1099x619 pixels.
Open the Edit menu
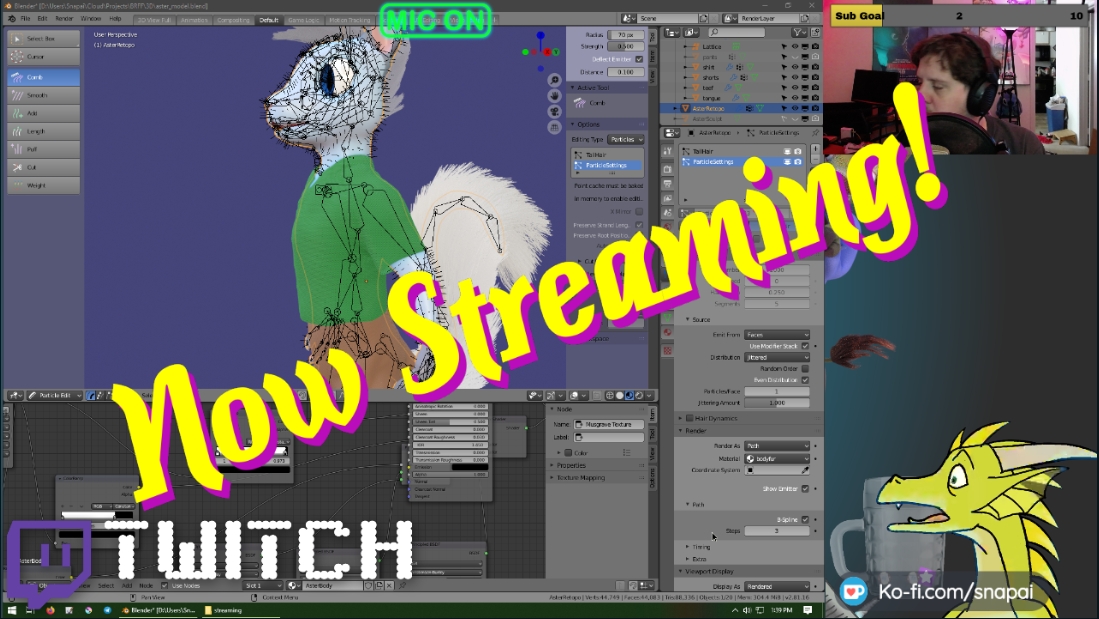42,19
